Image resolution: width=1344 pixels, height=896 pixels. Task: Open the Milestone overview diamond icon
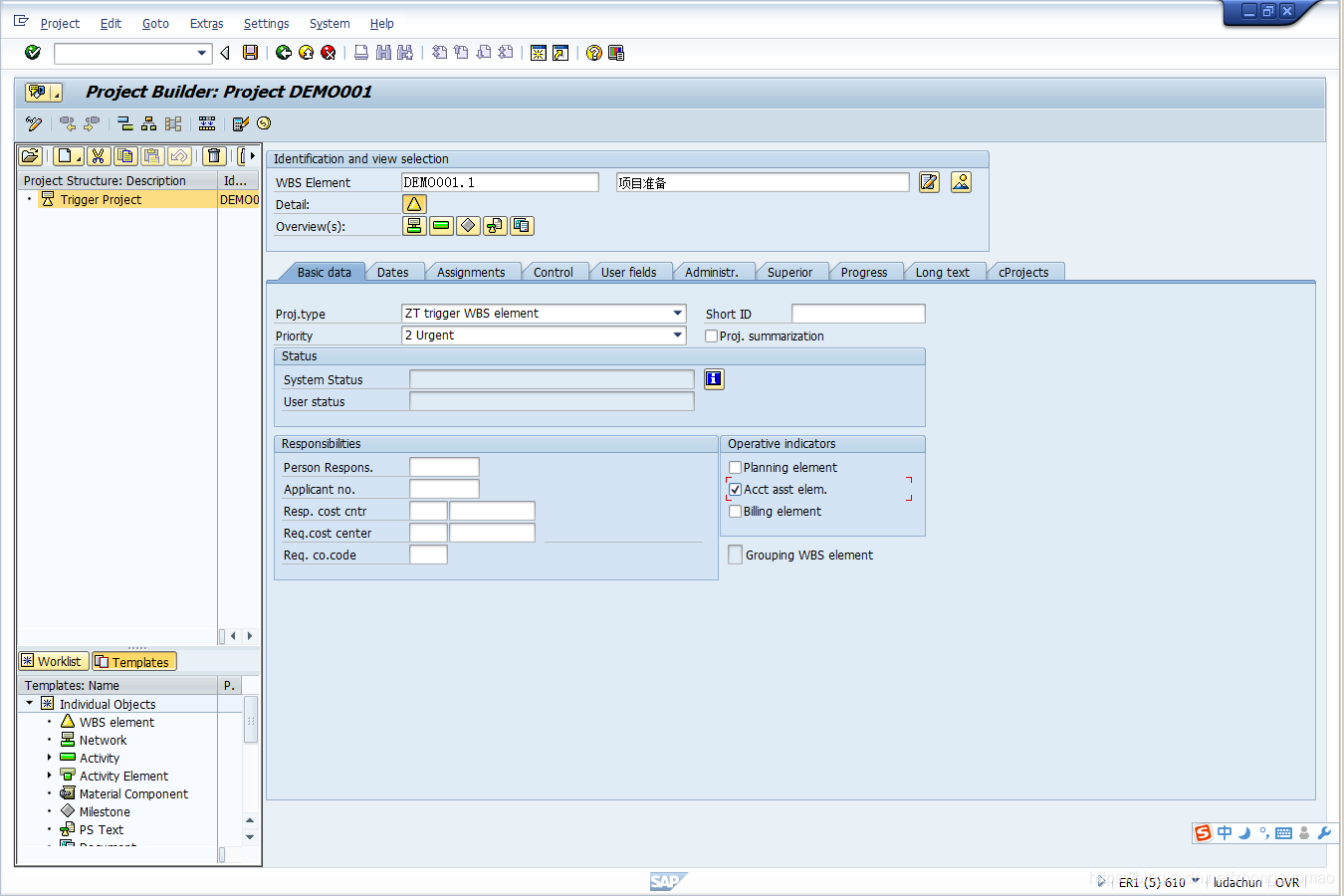pos(468,226)
